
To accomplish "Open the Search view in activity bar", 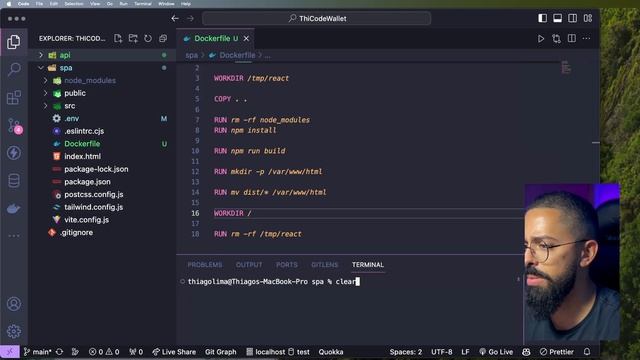I will [x=14, y=69].
